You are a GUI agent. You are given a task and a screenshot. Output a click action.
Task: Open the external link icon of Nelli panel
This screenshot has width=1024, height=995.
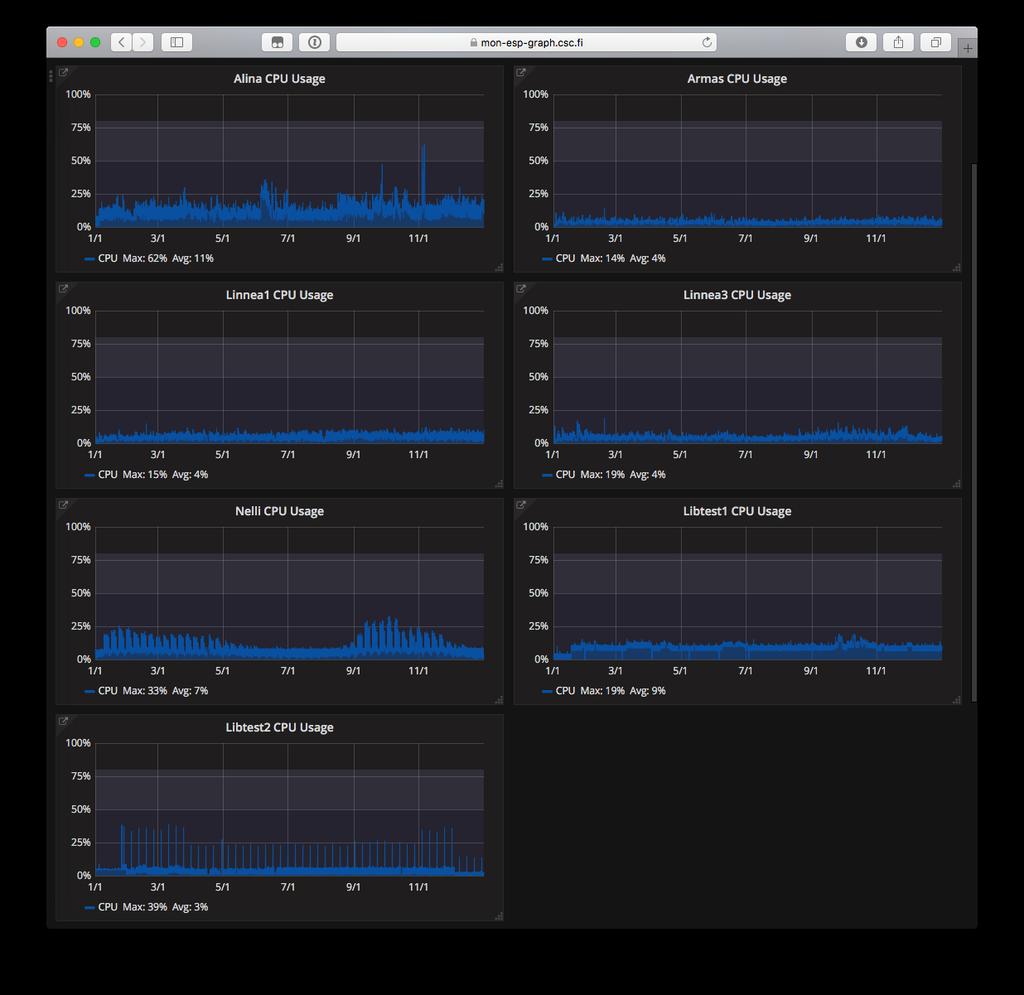pyautogui.click(x=63, y=505)
